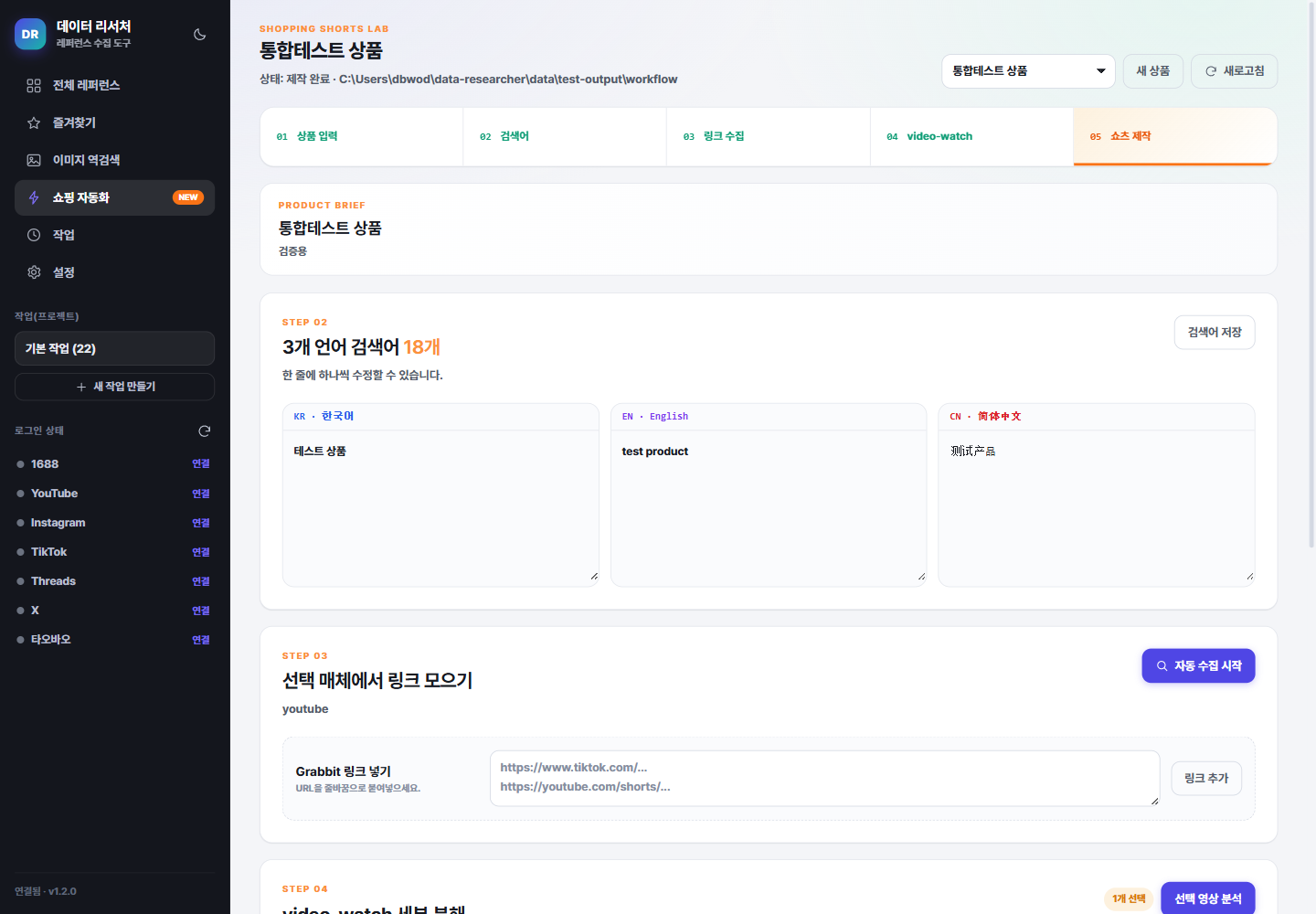
Task: Edit the Chinese keywords text area
Action: (x=1097, y=508)
